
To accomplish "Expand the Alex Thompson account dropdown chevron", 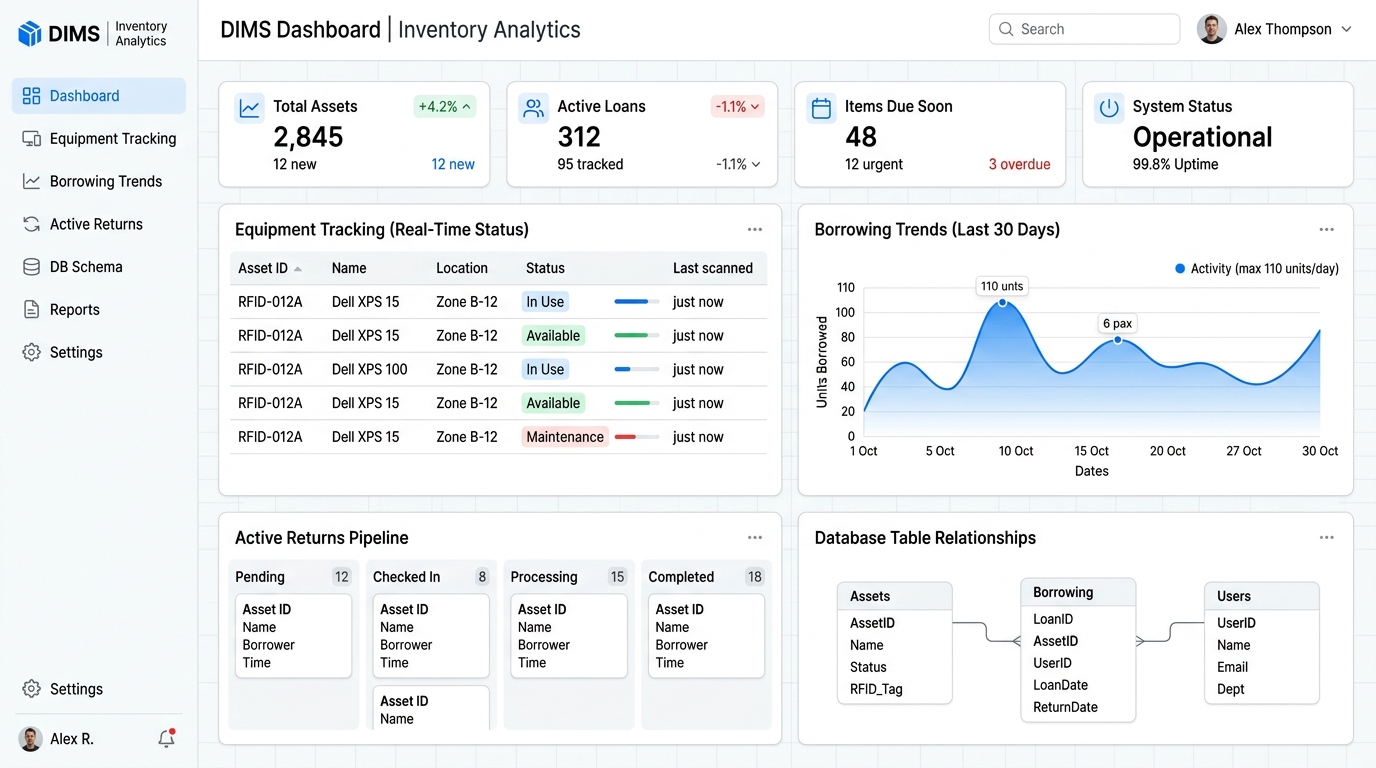I will [x=1346, y=30].
